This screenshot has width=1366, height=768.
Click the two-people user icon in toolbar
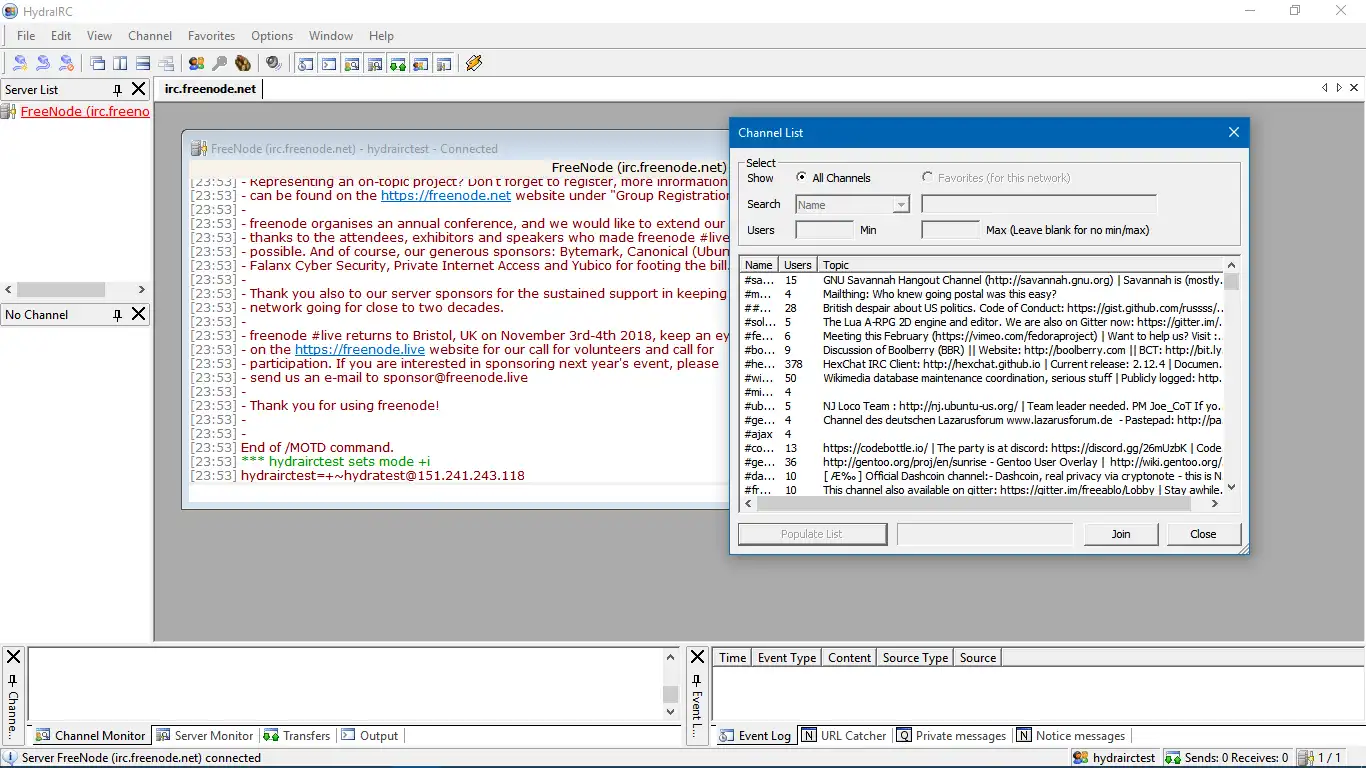(196, 63)
